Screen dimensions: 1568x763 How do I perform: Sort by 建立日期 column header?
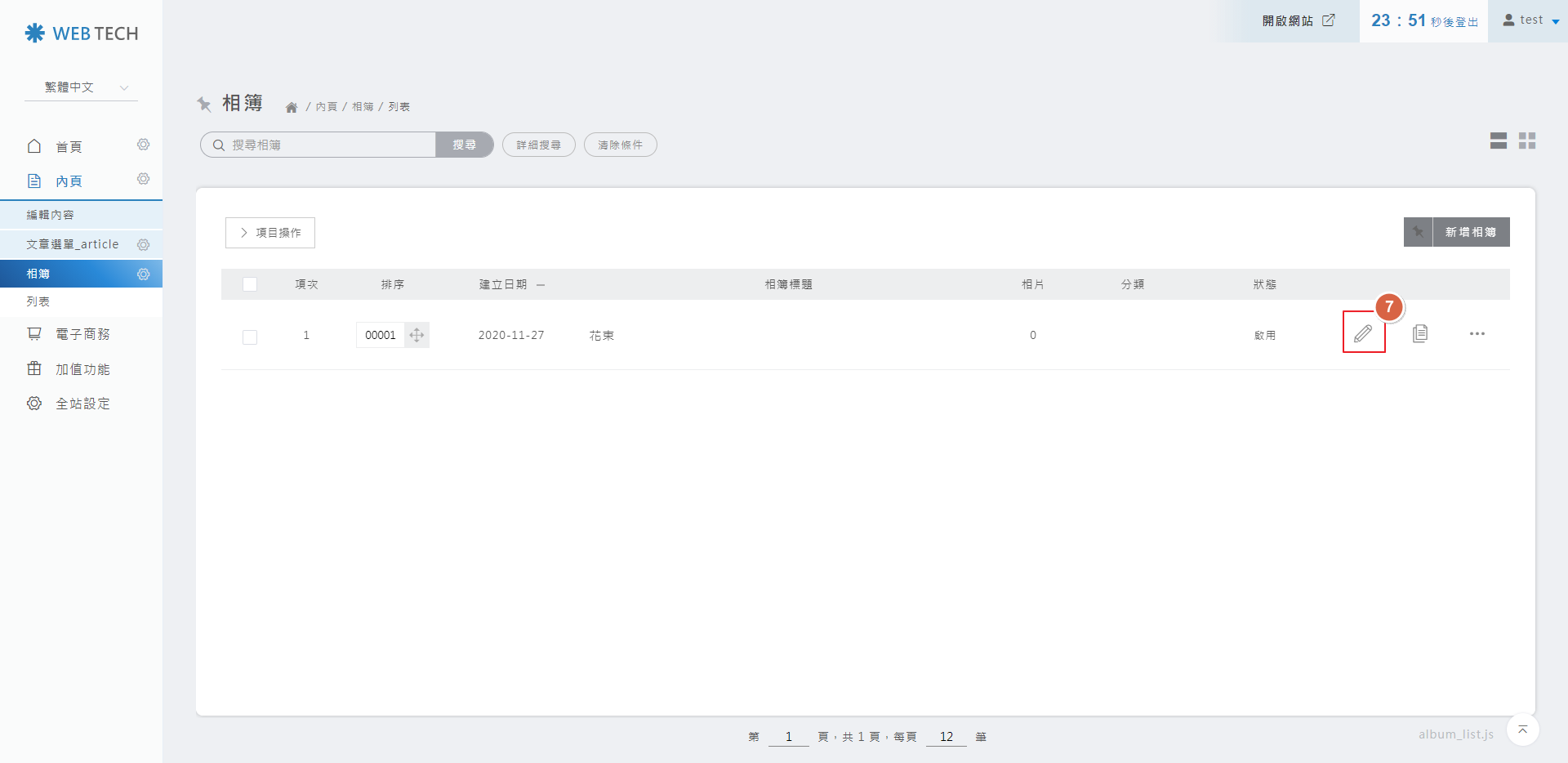pyautogui.click(x=503, y=284)
